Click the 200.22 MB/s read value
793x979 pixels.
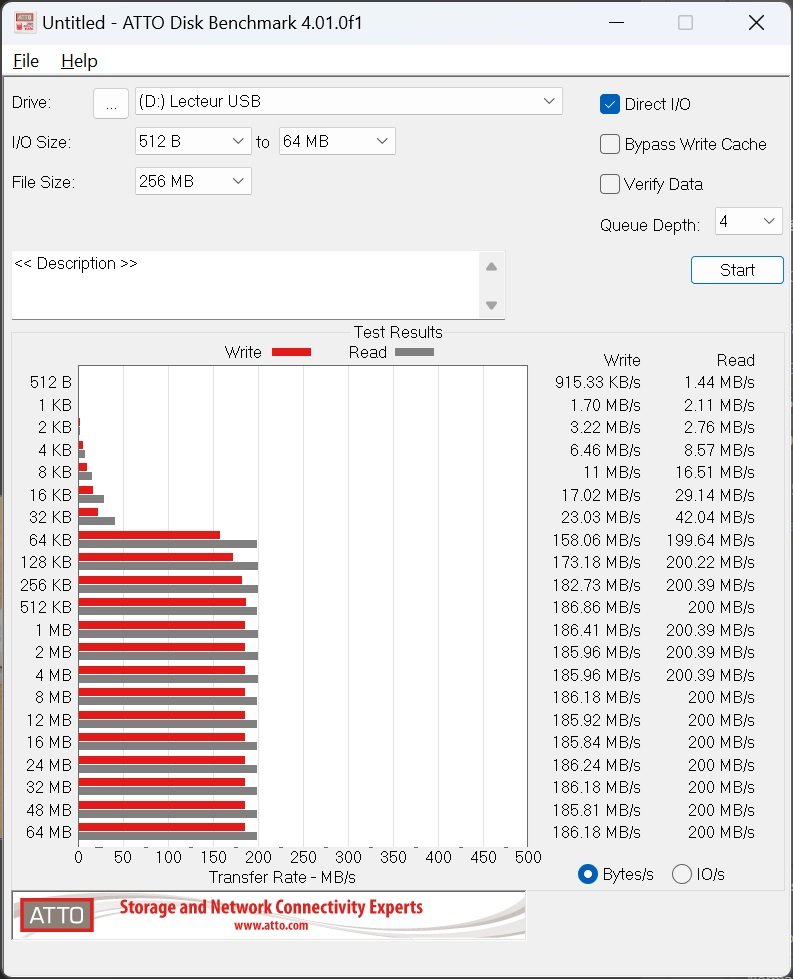click(x=711, y=563)
